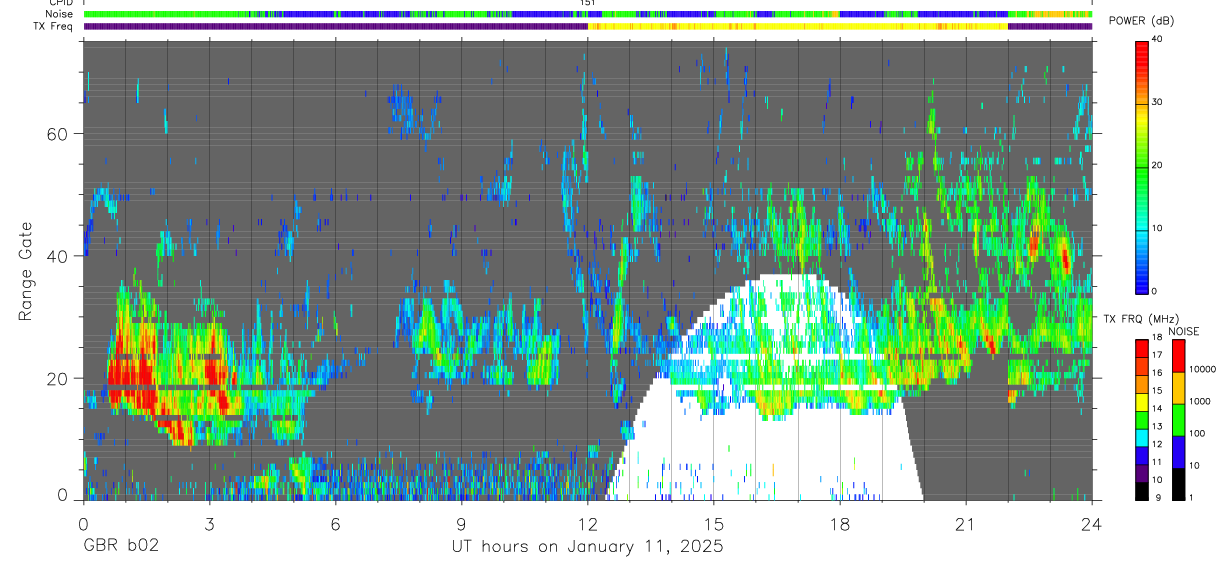Select the 40 tick on POWER scale
Image resolution: width=1228 pixels, height=567 pixels.
pyautogui.click(x=1159, y=40)
